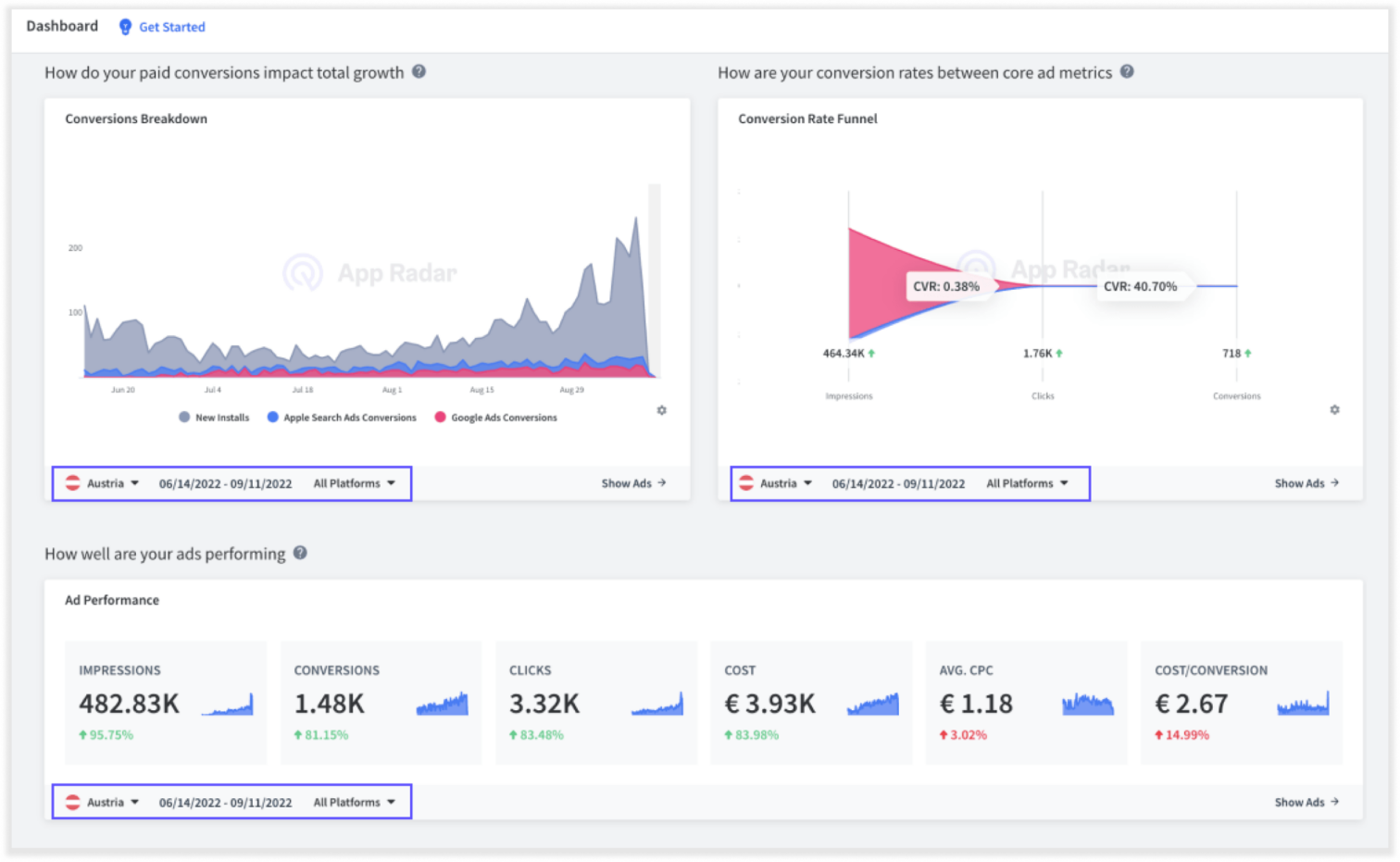Click the Austria flag icon on Ad Performance
This screenshot has height=862, width=1400.
point(71,802)
